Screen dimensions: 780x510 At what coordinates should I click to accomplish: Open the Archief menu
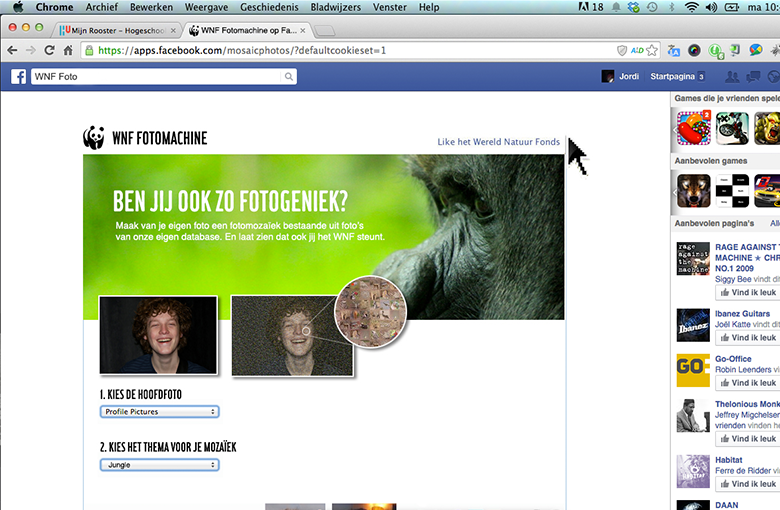(101, 7)
